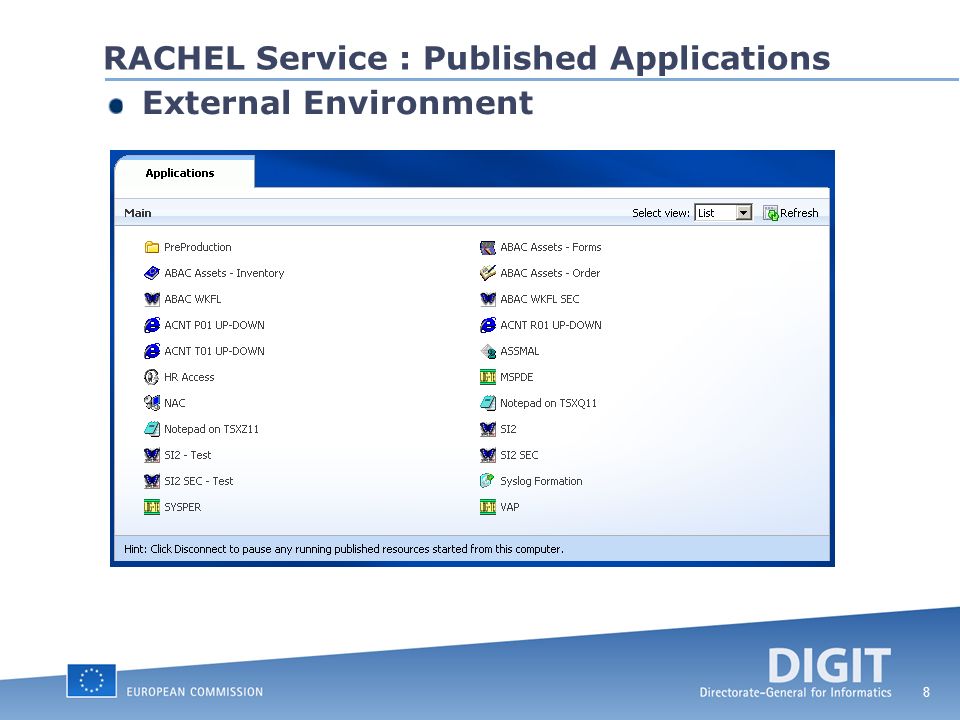Click ABAC Assets - Forms link
The height and width of the screenshot is (720, 960).
point(550,247)
